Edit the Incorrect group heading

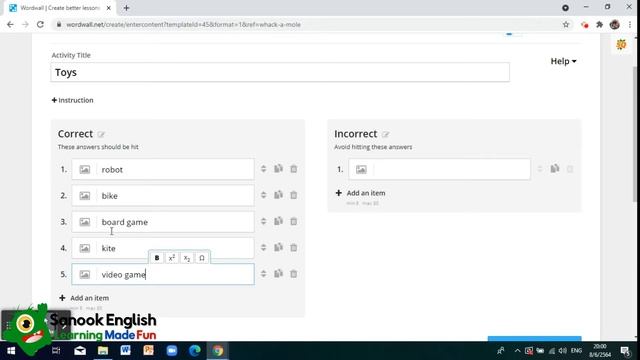coord(386,134)
